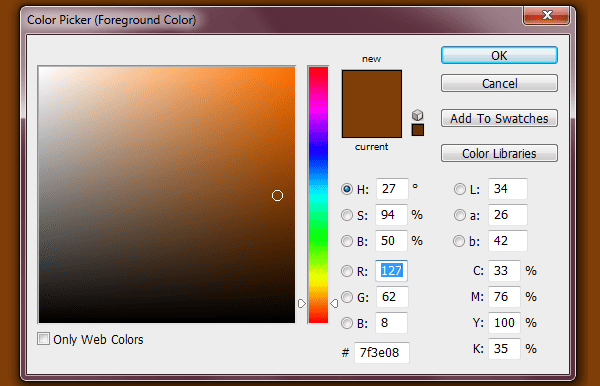Close the Color Picker dialog
Viewport: 600px width, 386px height.
pos(546,15)
